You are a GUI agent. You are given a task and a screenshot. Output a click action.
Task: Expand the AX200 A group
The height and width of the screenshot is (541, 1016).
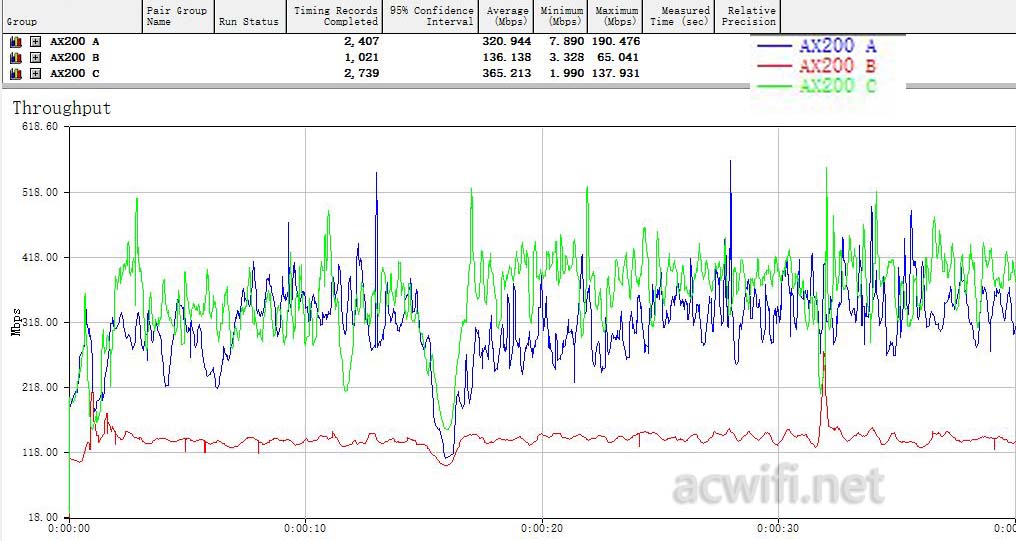pyautogui.click(x=36, y=41)
